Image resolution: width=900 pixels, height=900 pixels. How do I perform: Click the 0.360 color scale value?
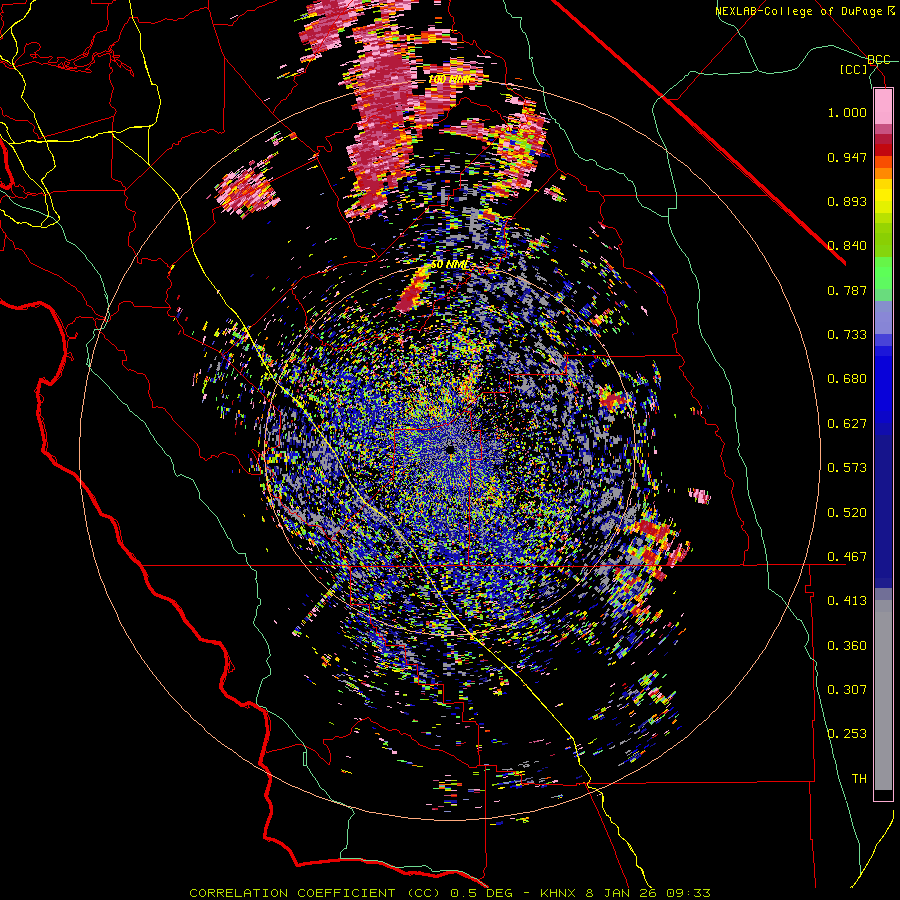pos(847,646)
